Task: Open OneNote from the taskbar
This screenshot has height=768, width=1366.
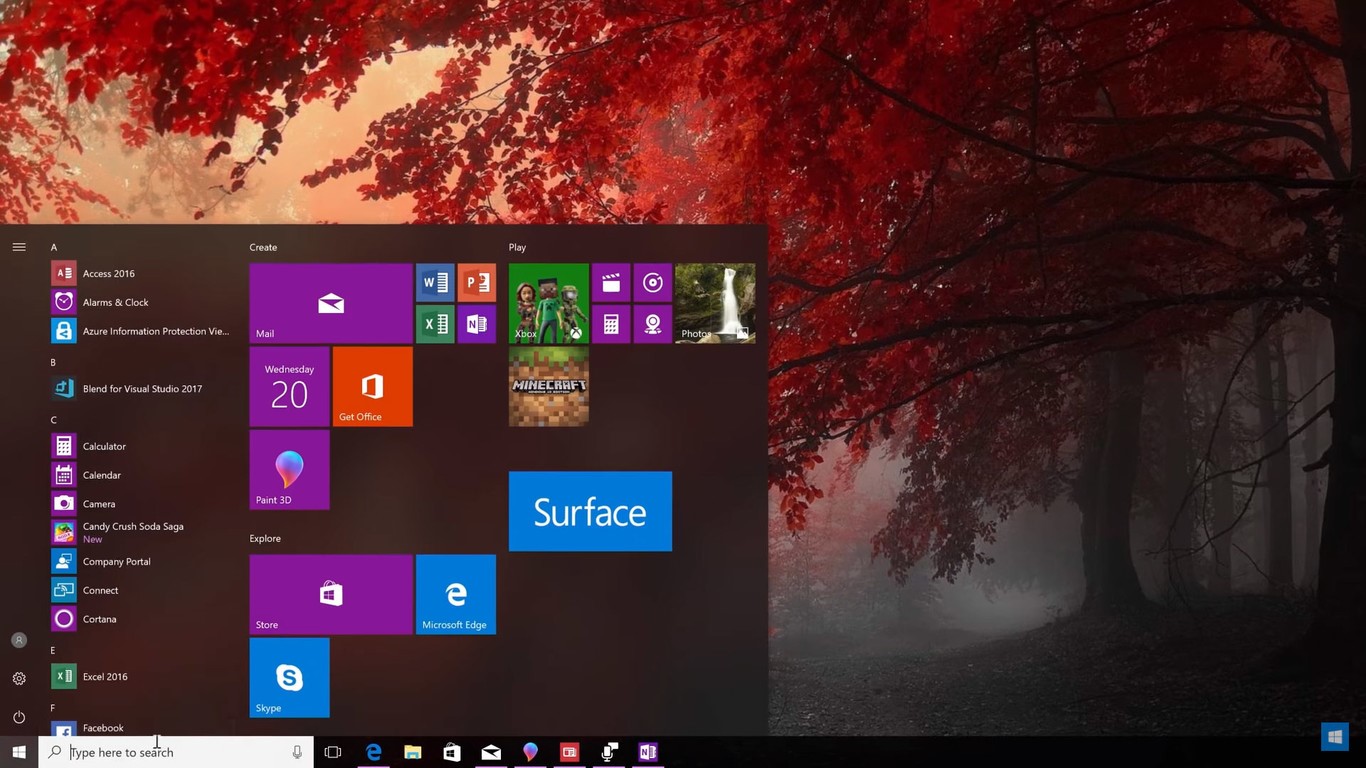Action: click(x=648, y=752)
